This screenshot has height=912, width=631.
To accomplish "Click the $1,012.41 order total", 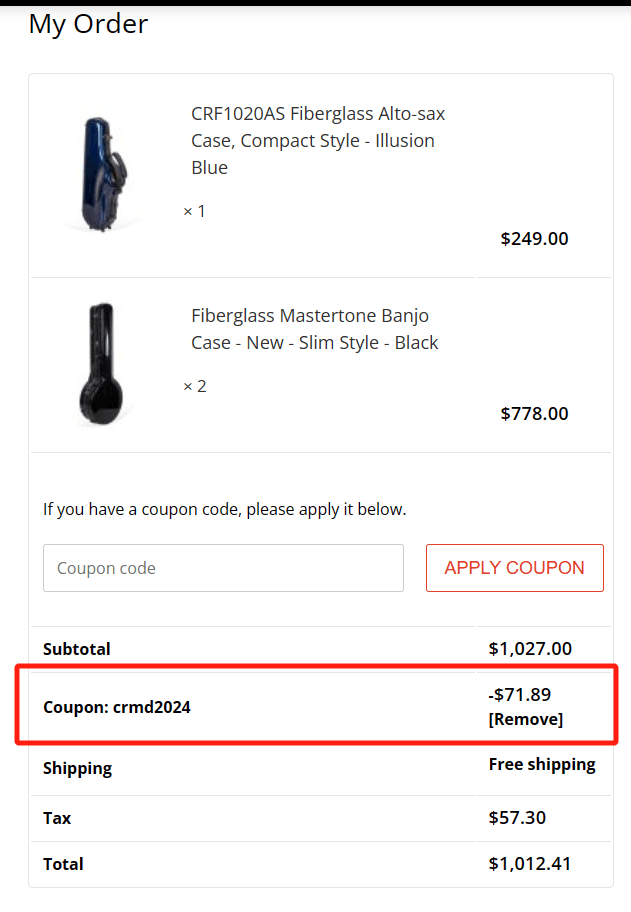I will point(530,864).
